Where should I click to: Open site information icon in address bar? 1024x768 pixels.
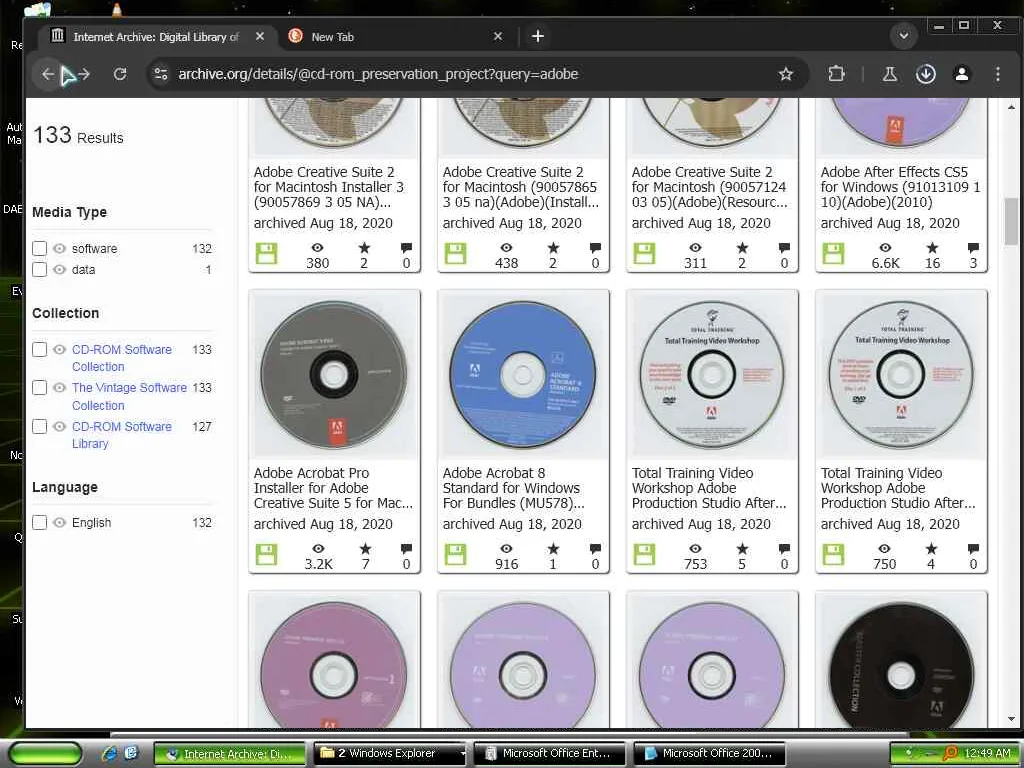(161, 74)
